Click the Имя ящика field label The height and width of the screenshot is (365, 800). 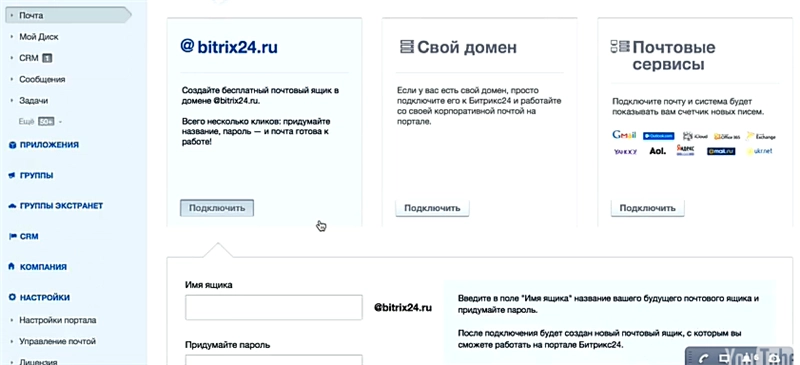pyautogui.click(x=209, y=285)
